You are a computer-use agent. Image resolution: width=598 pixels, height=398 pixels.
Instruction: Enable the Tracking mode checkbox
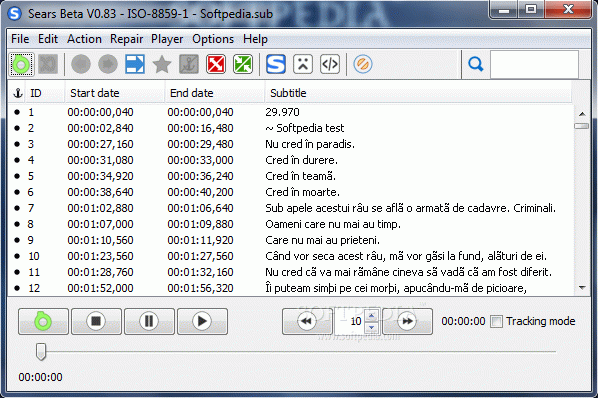pos(497,321)
